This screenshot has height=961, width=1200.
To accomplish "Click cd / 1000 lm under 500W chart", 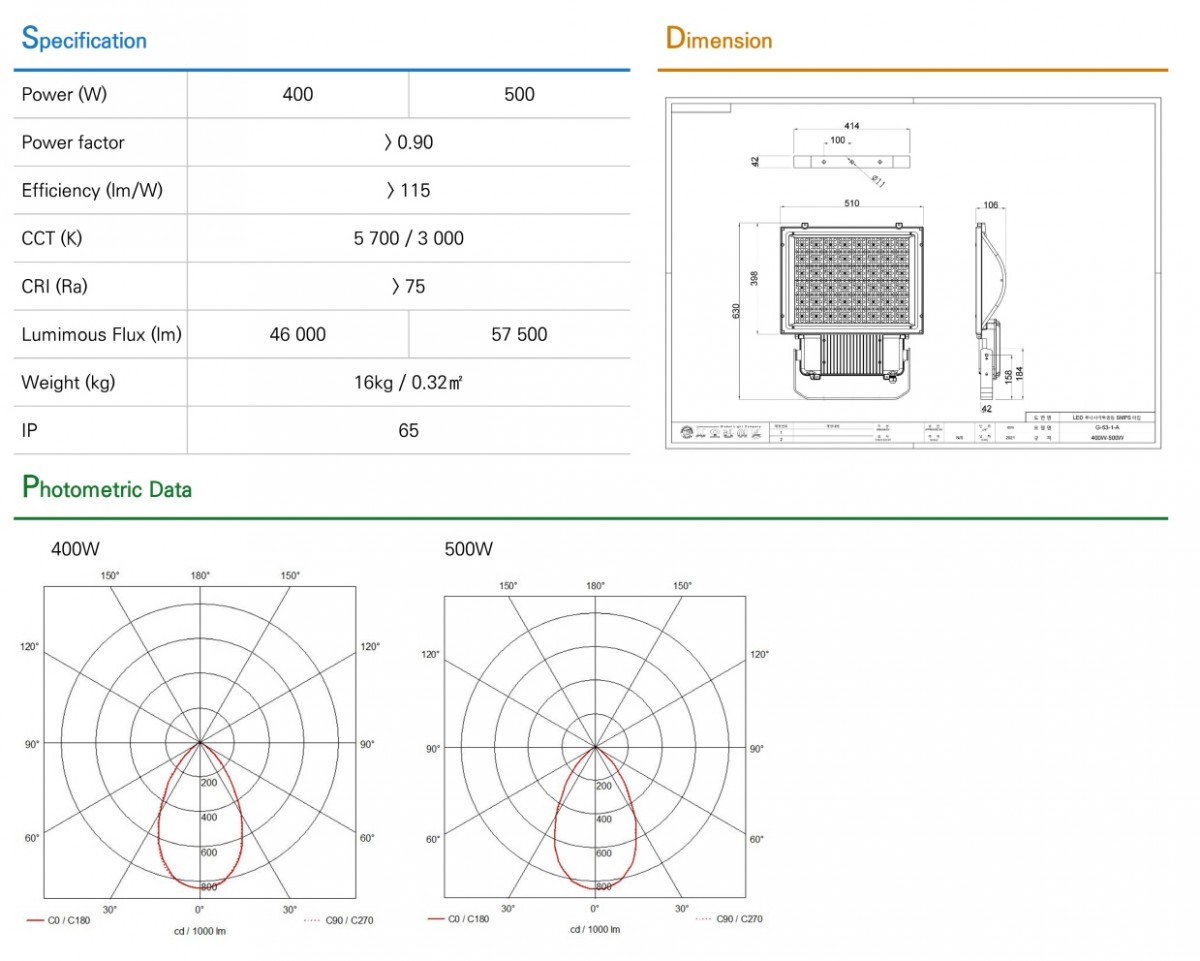I will tap(595, 929).
